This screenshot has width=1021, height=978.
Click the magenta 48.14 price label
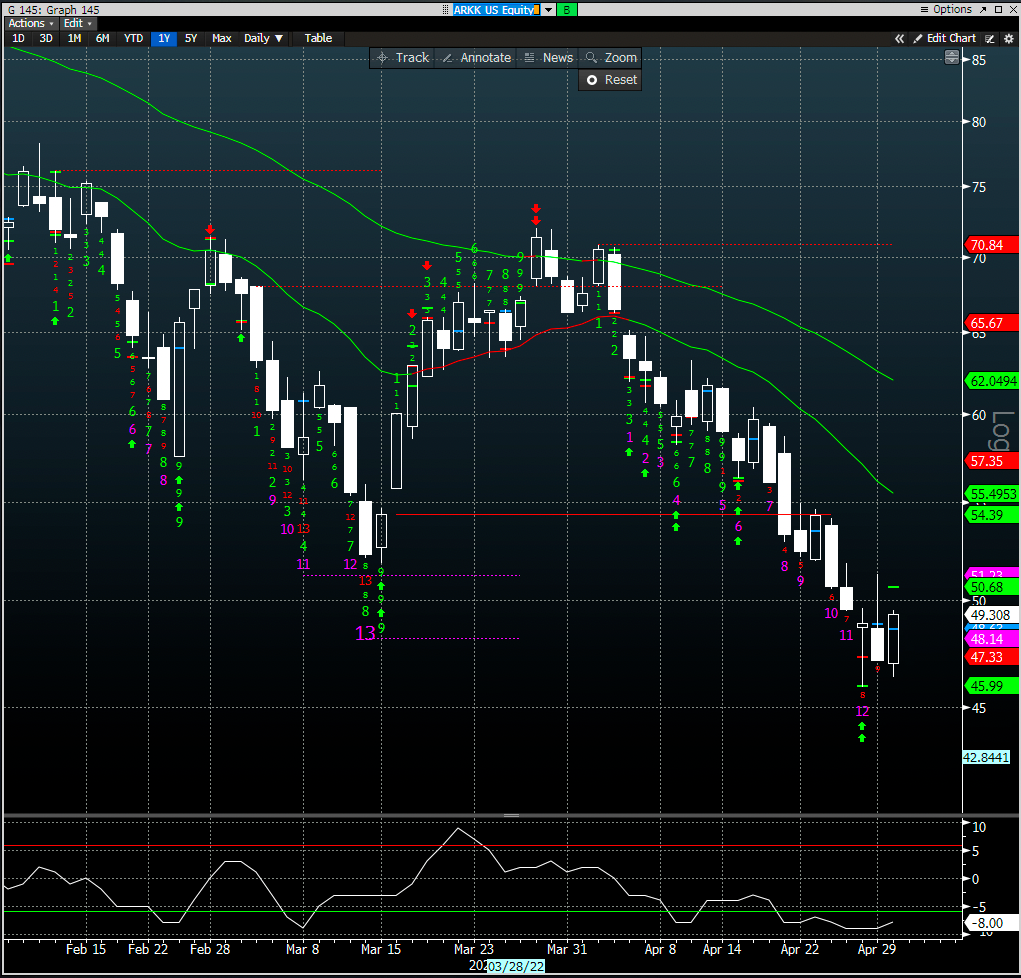tap(990, 639)
